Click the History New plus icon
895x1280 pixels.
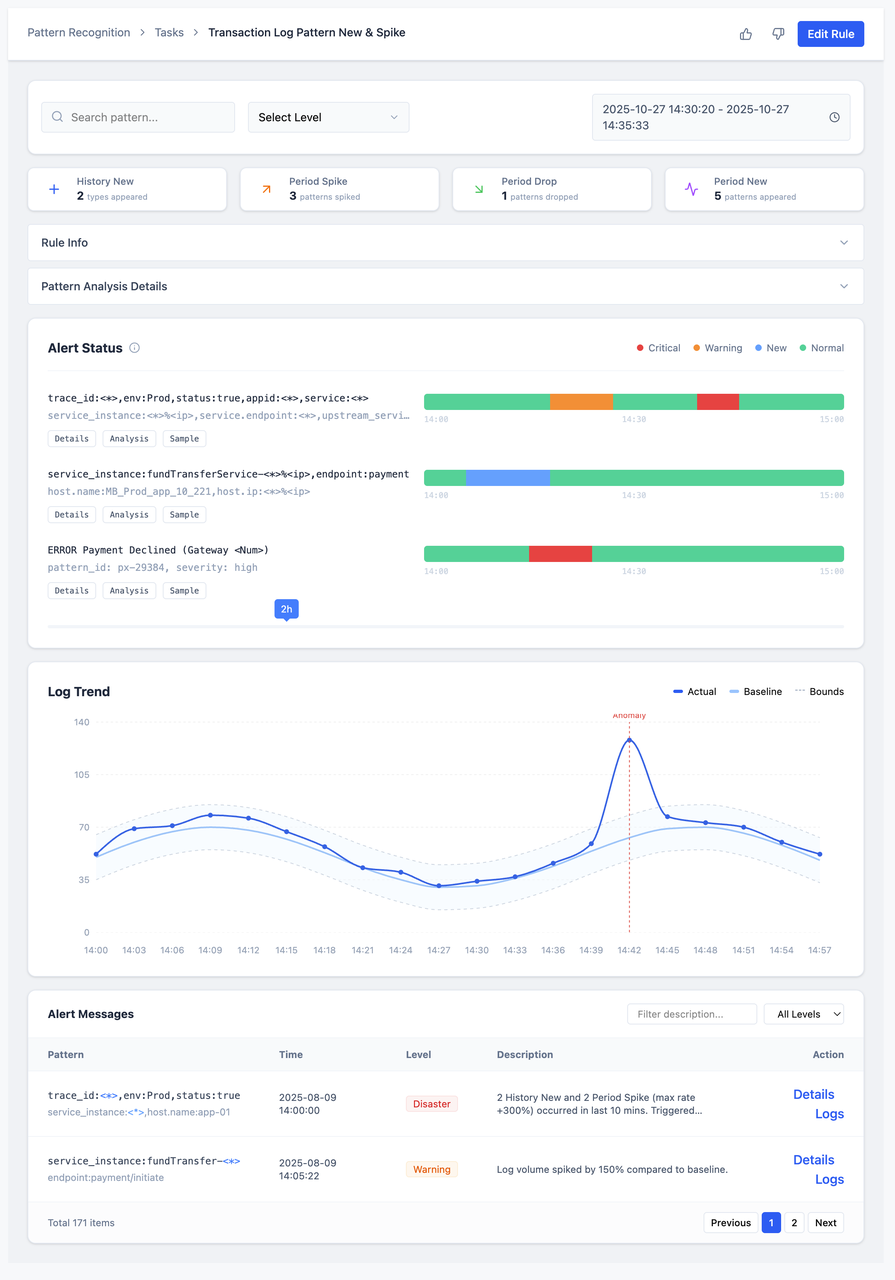(x=54, y=189)
